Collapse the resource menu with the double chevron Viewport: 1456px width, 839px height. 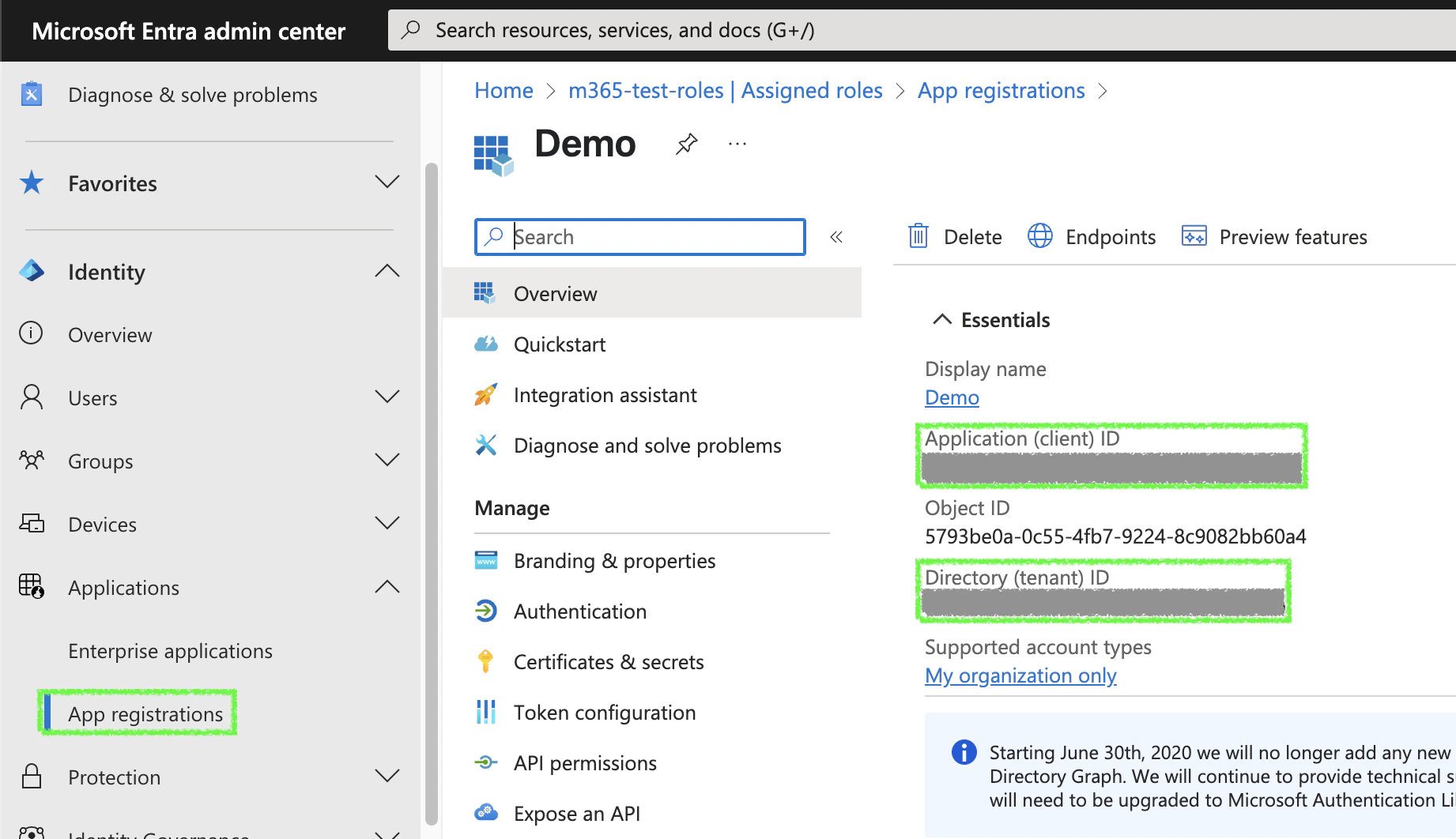point(836,237)
